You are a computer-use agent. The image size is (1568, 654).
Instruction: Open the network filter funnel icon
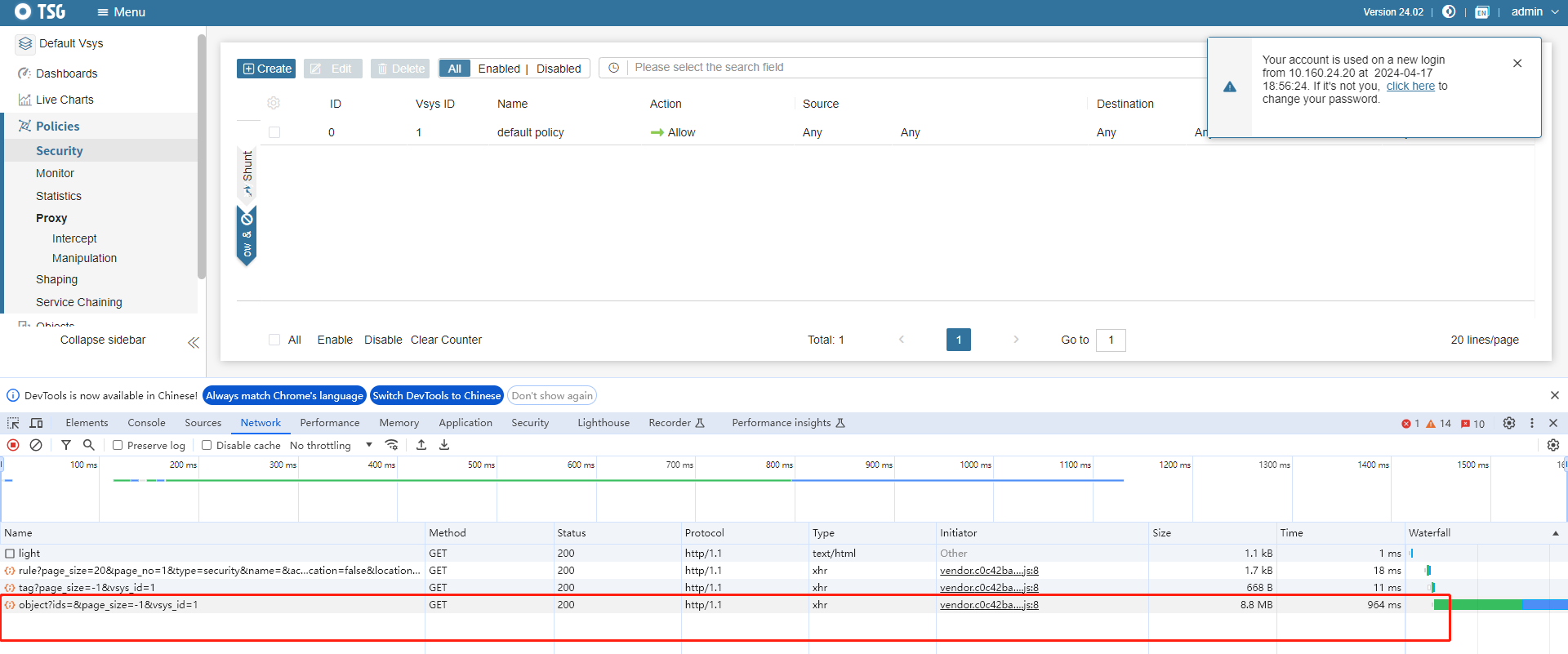click(x=66, y=445)
